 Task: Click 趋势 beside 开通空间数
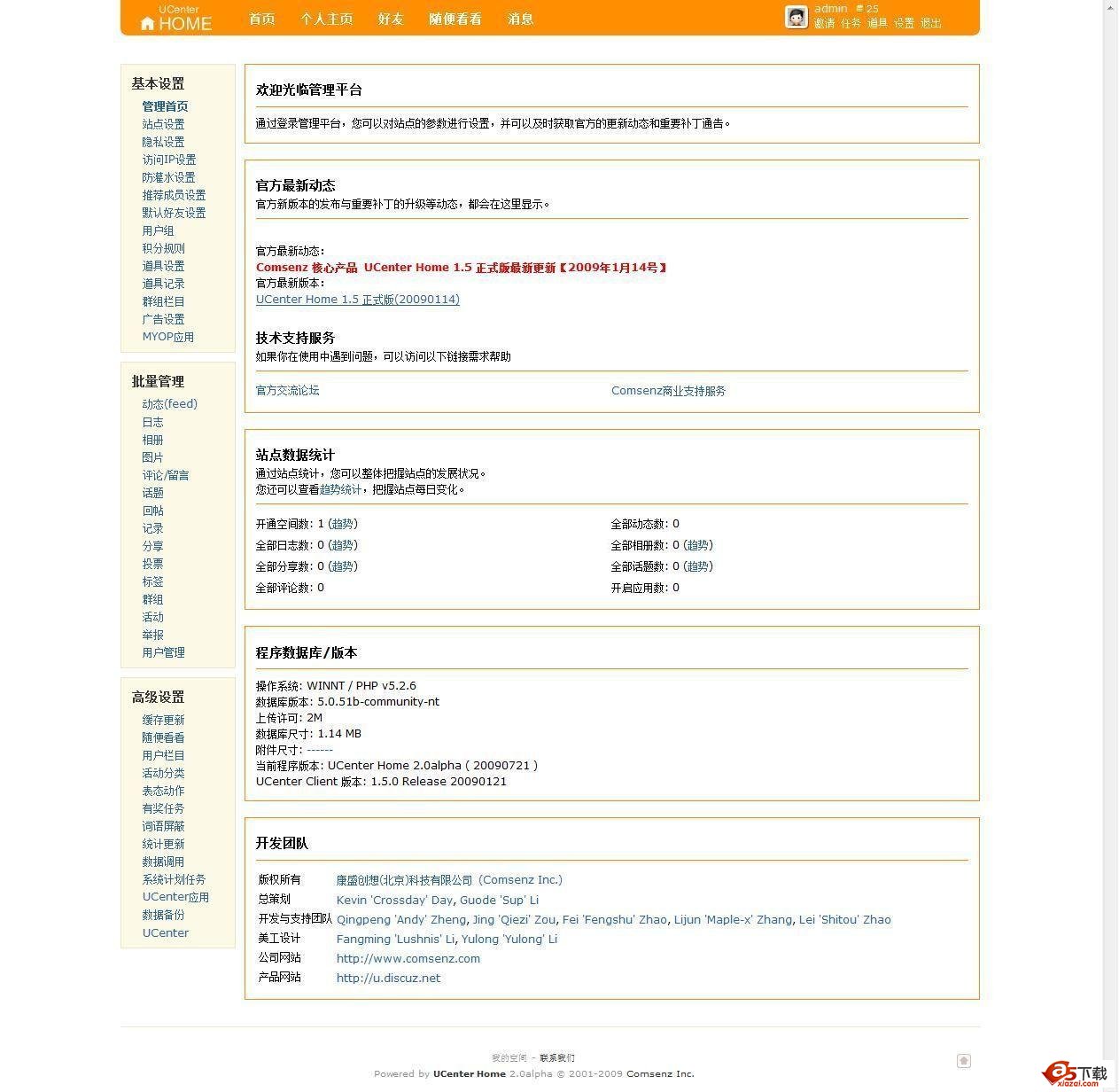[x=342, y=524]
